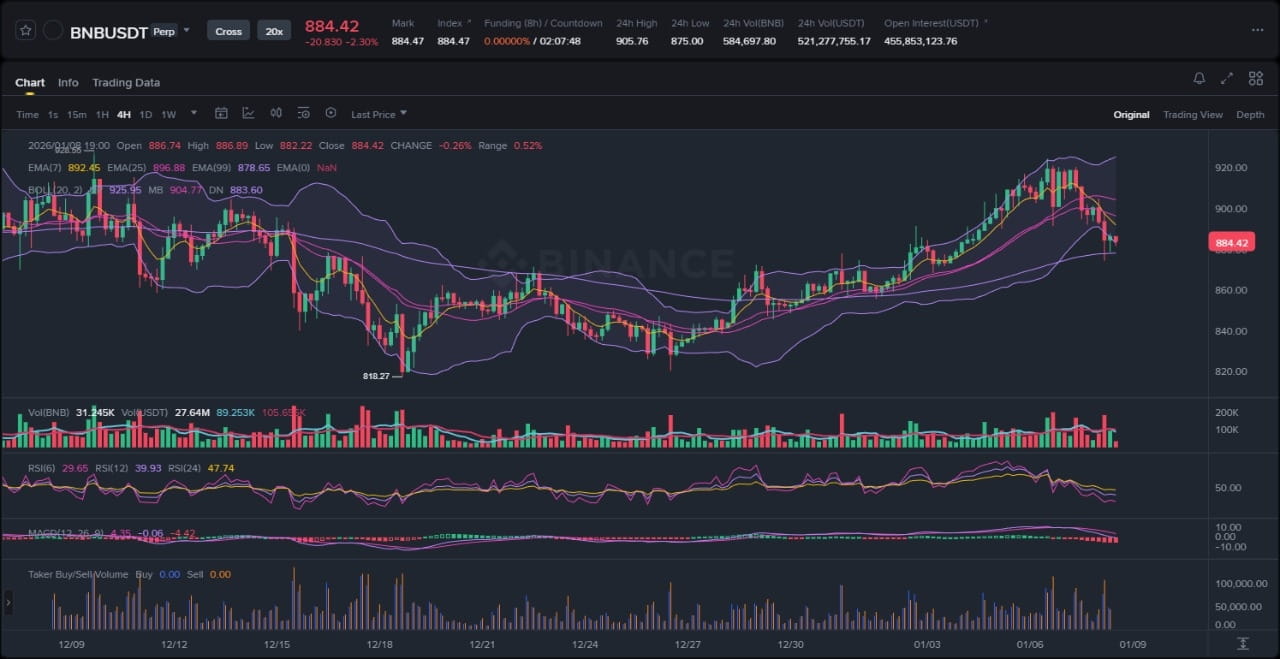This screenshot has width=1280, height=659.
Task: Click the EMA(7) indicator value 892.45
Action: (84, 168)
